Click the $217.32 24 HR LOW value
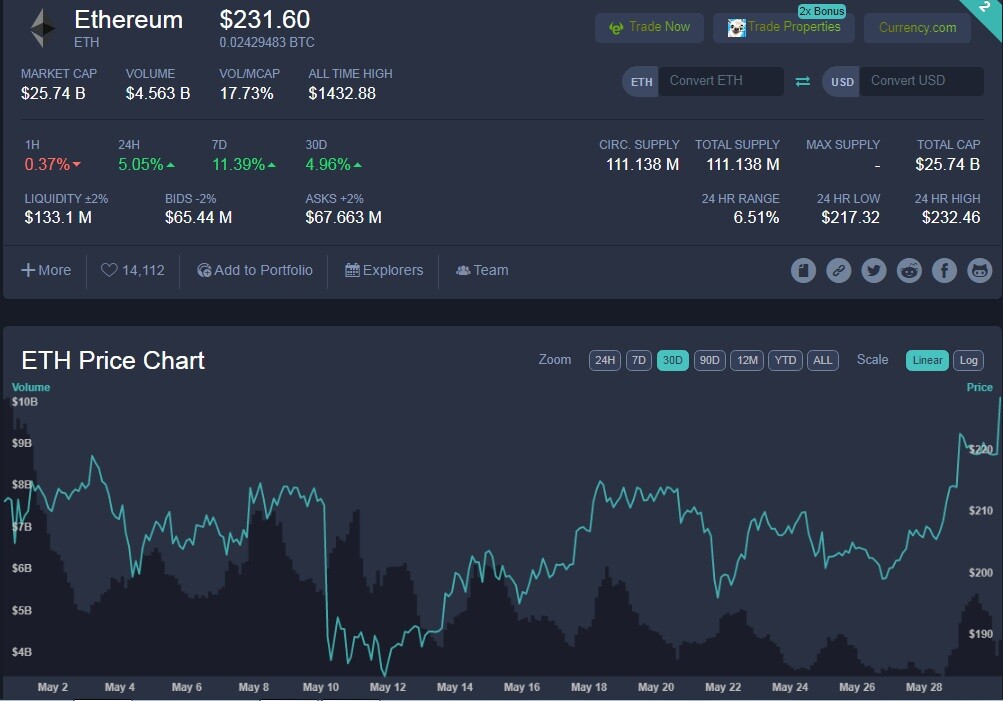Viewport: 1003px width, 701px height. (x=850, y=217)
